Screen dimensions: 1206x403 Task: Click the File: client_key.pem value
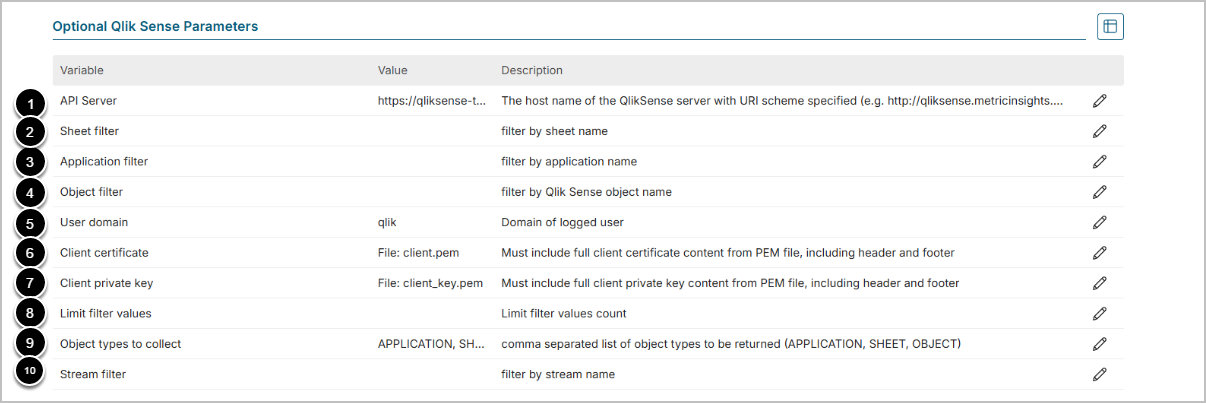tap(430, 283)
